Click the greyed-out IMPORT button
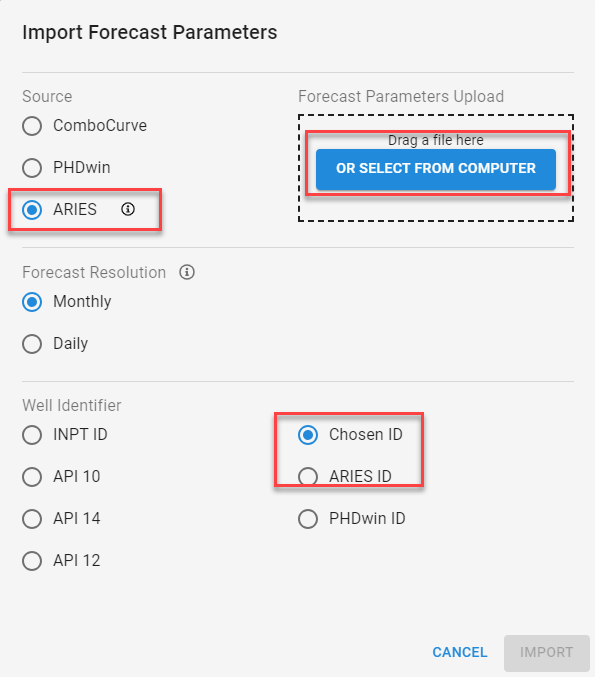 (547, 652)
